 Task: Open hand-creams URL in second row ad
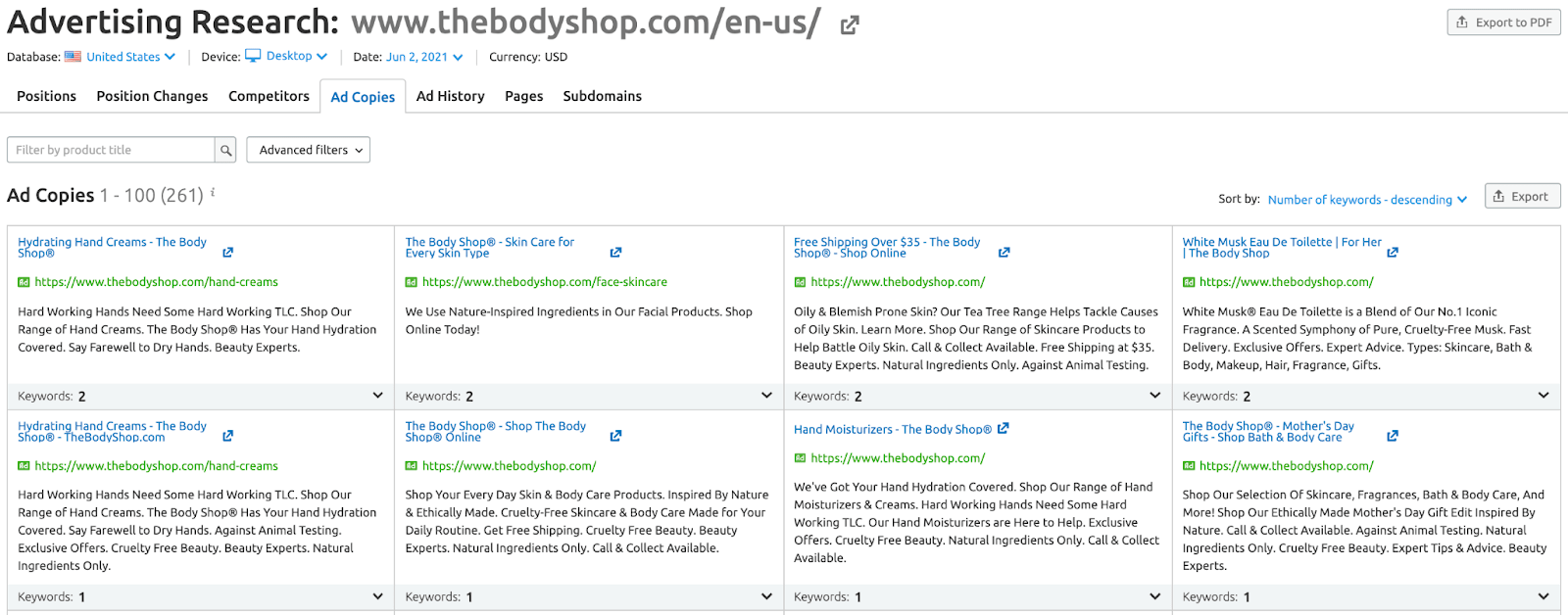pyautogui.click(x=157, y=466)
